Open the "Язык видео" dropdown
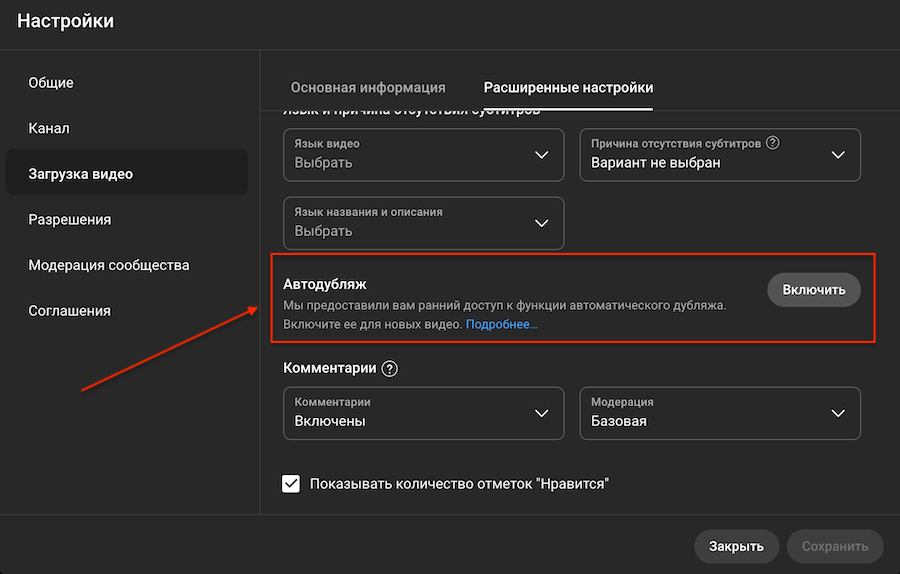Screen dimensions: 900x574 (424, 154)
